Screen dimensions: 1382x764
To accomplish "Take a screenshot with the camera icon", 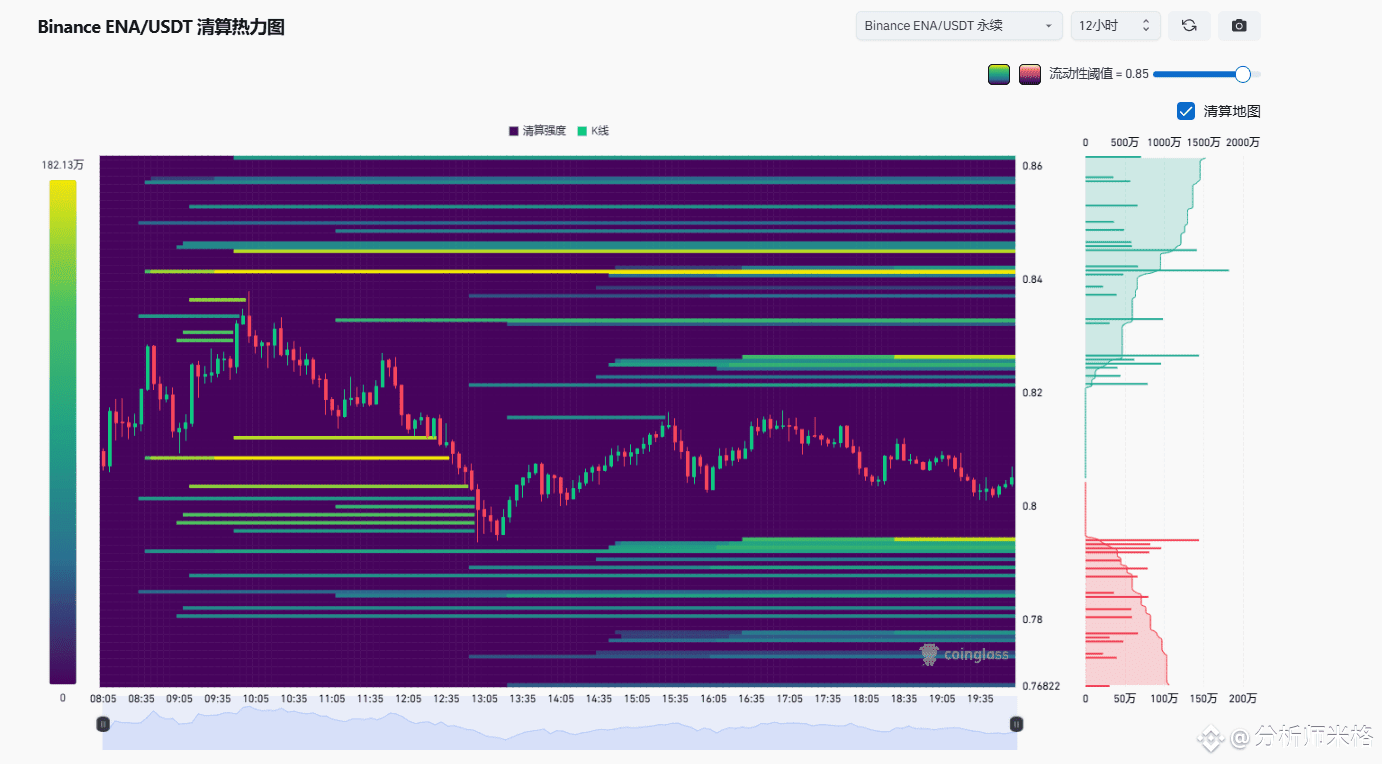I will (x=1239, y=26).
